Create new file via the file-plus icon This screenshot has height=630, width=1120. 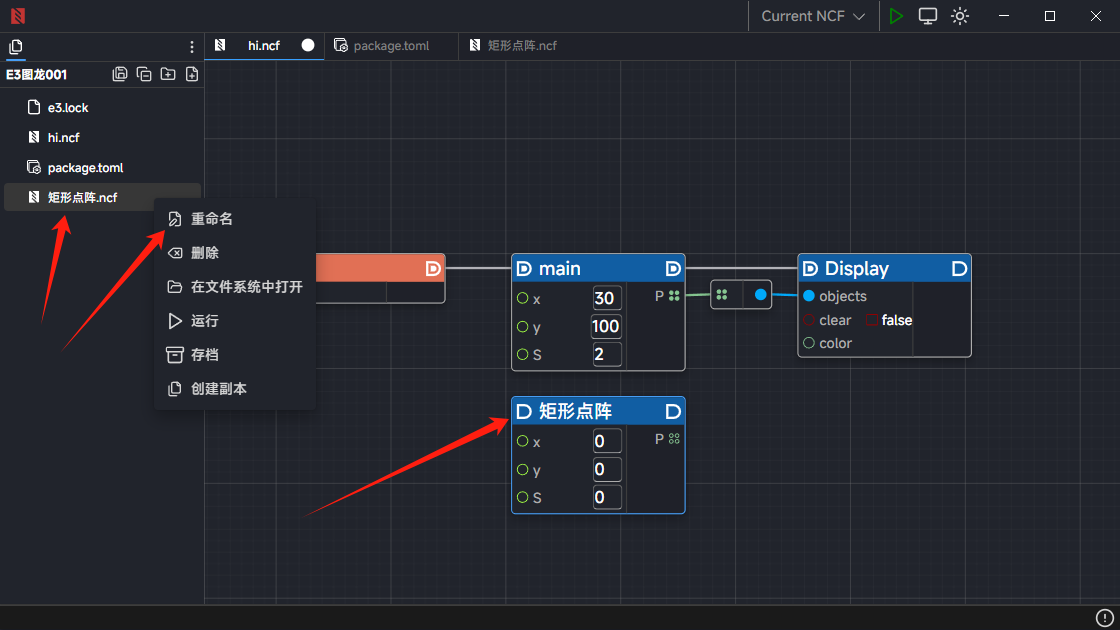[x=192, y=74]
